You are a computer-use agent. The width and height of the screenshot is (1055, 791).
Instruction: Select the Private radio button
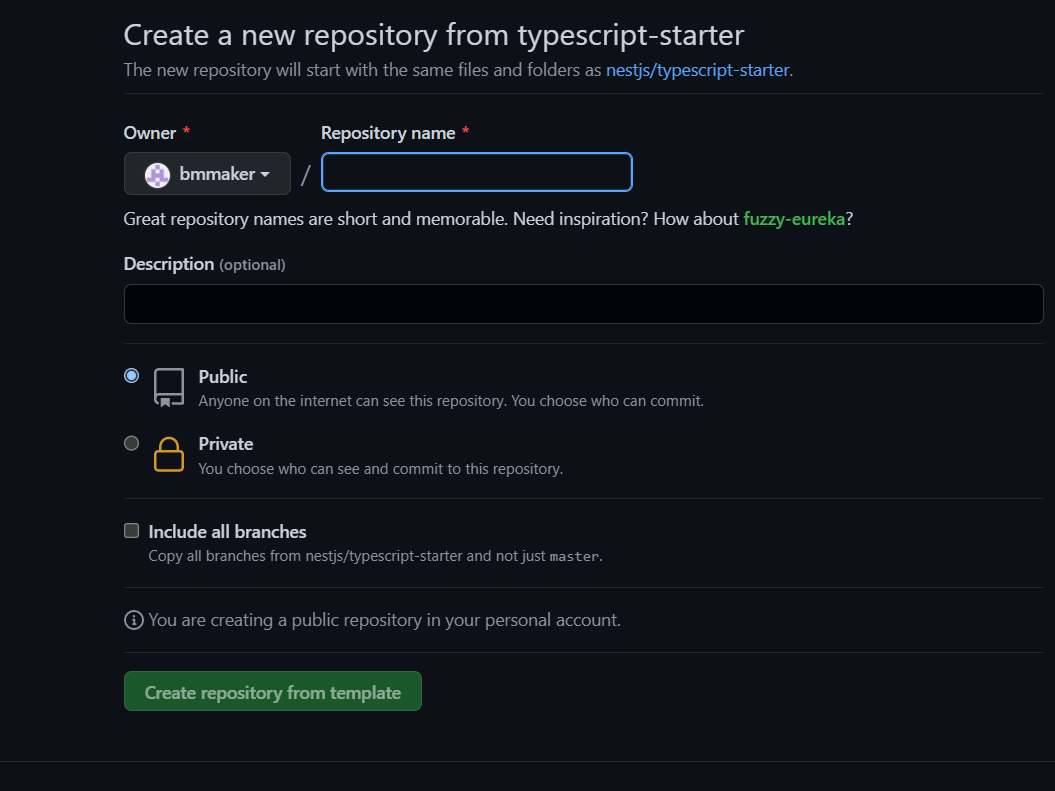tap(132, 443)
